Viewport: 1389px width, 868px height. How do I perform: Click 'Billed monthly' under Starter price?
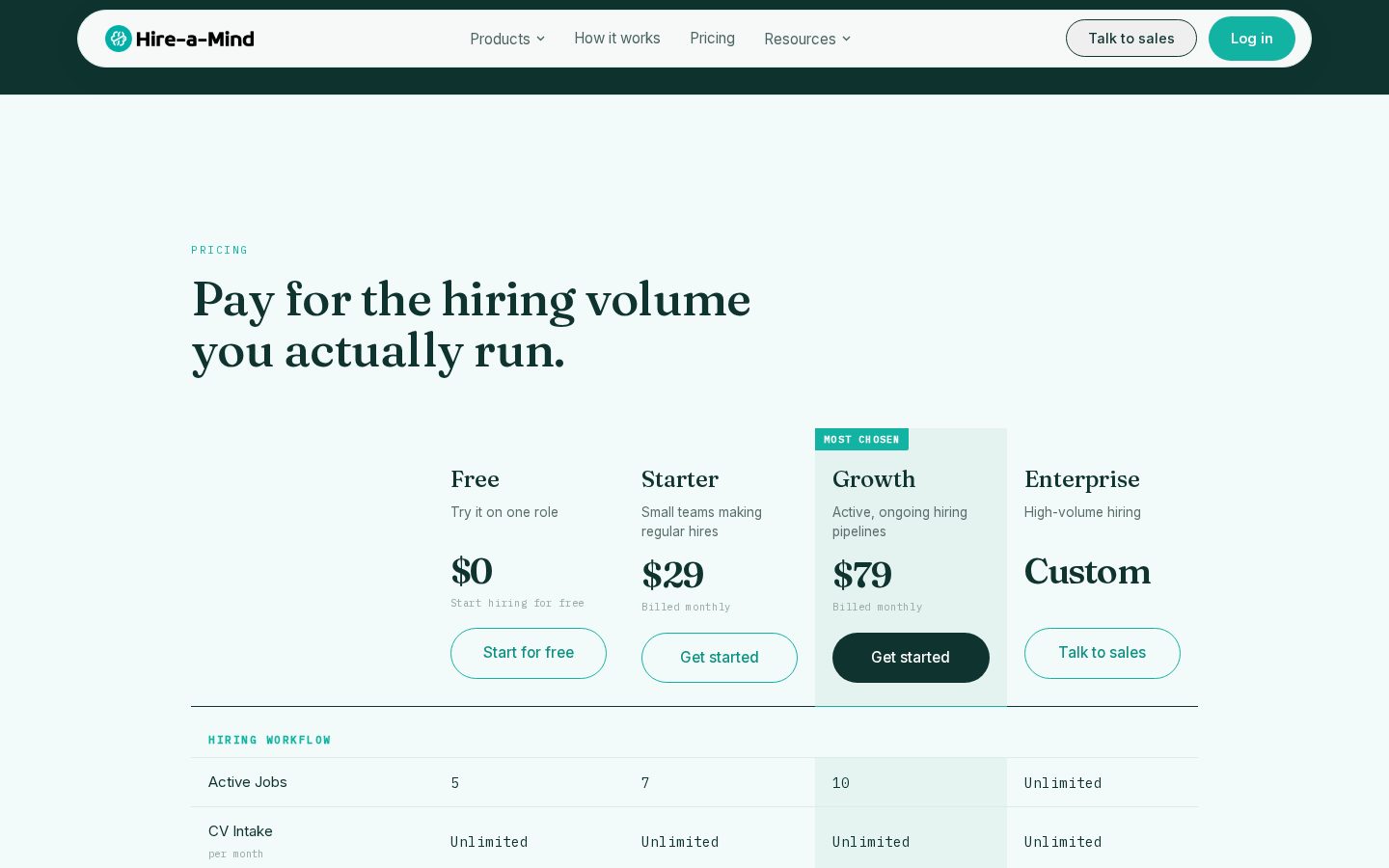686,608
